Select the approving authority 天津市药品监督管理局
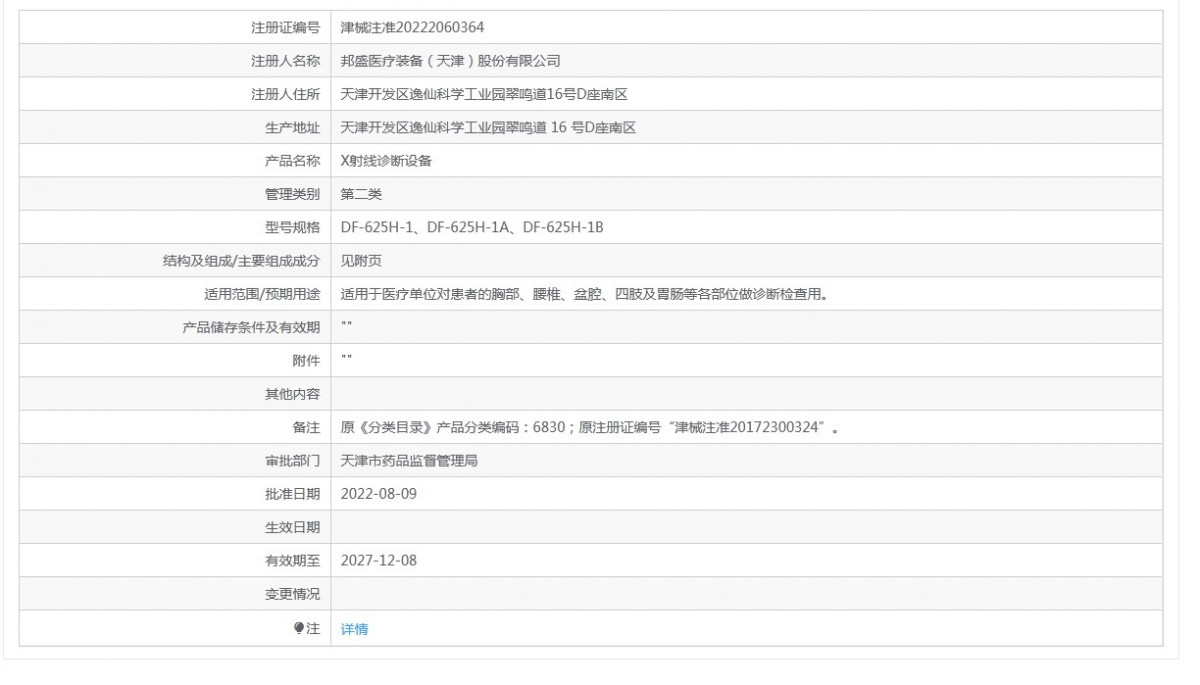 pyautogui.click(x=409, y=461)
